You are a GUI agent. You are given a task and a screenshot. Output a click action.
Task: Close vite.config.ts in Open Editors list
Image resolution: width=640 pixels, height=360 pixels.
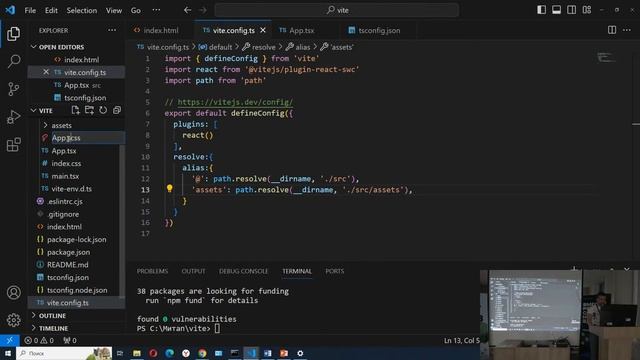(x=46, y=72)
